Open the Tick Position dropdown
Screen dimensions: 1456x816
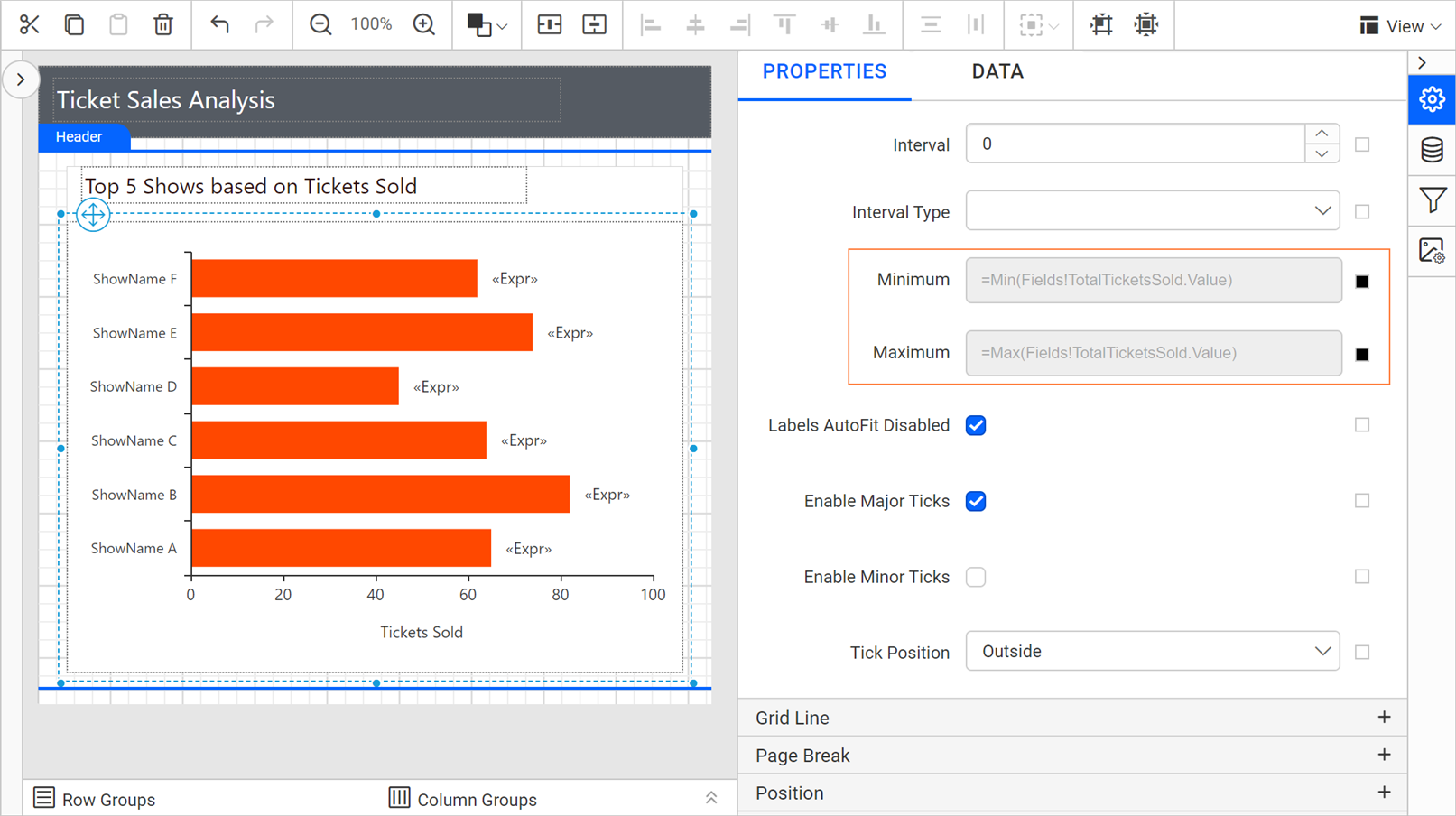(x=1153, y=651)
